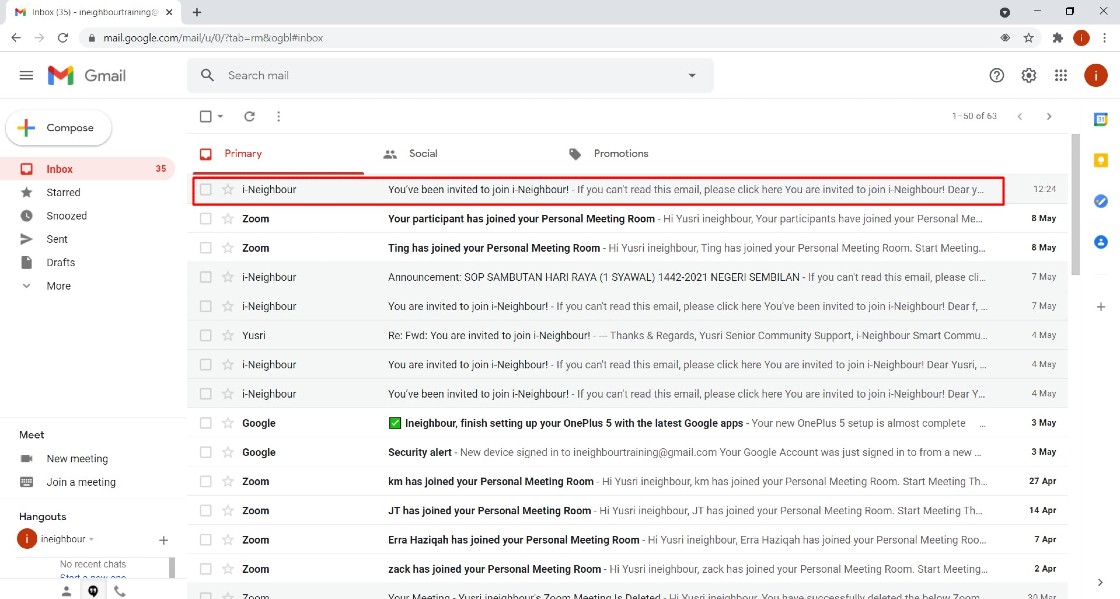Open Hangouts conversations icon
1120x599 pixels.
click(x=93, y=591)
